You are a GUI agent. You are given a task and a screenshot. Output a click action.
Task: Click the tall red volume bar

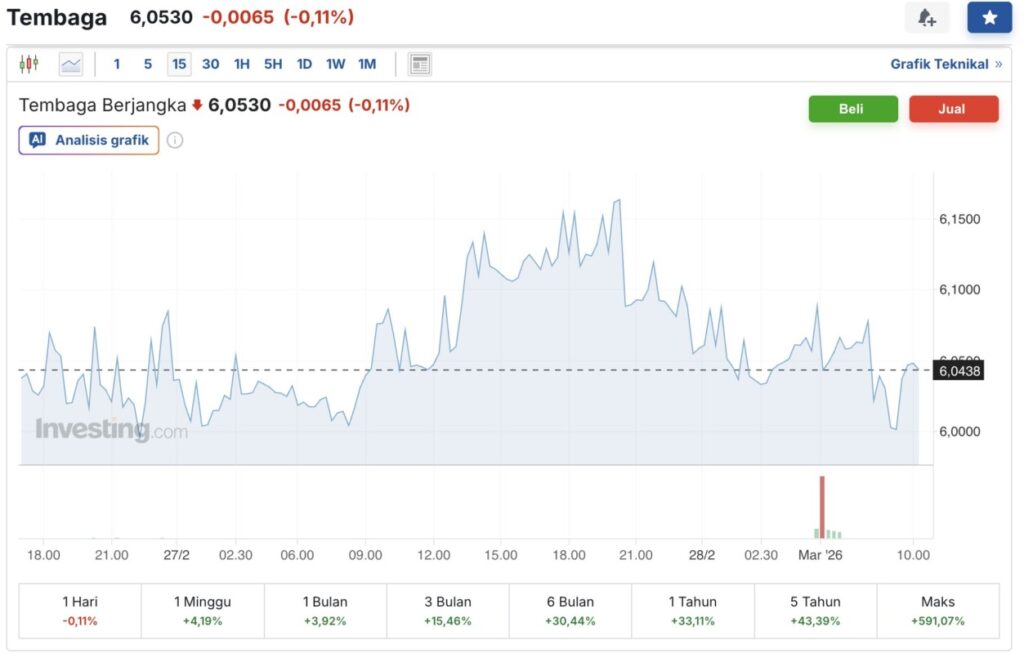pyautogui.click(x=822, y=507)
